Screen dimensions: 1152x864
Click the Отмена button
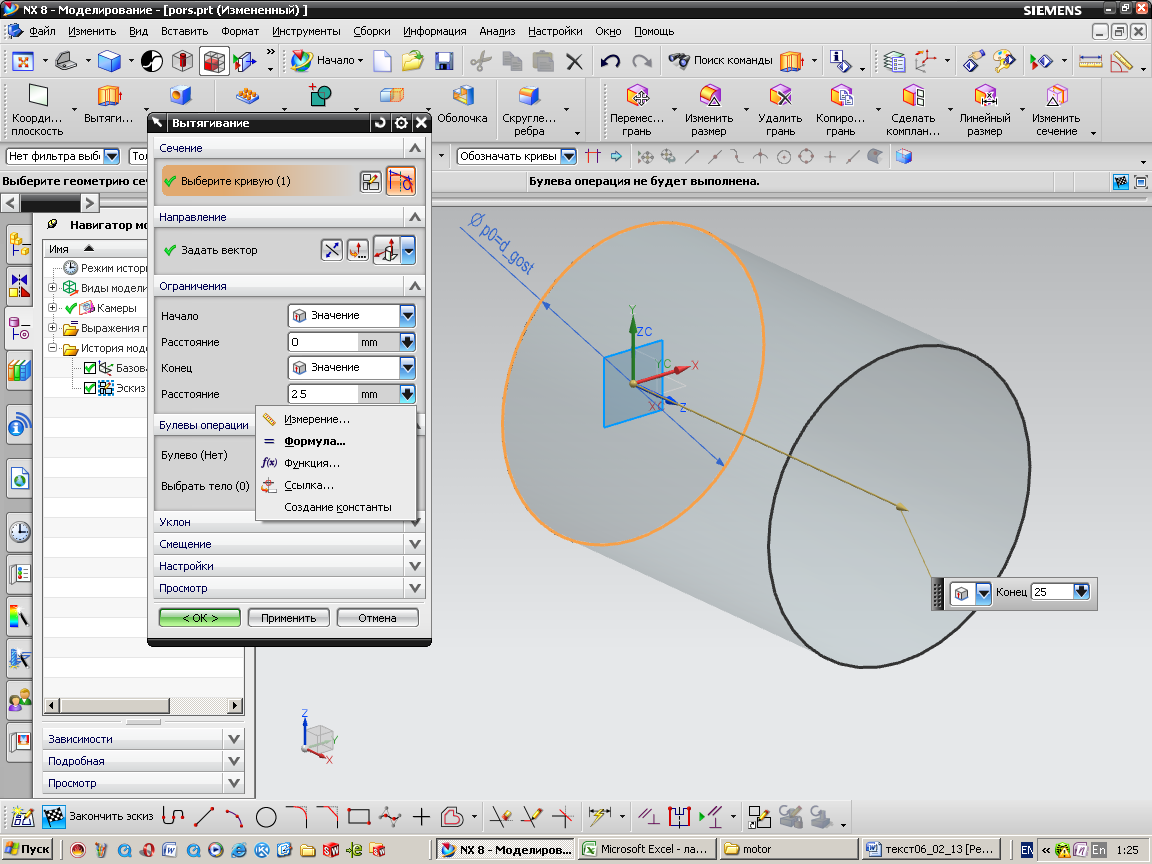click(378, 618)
